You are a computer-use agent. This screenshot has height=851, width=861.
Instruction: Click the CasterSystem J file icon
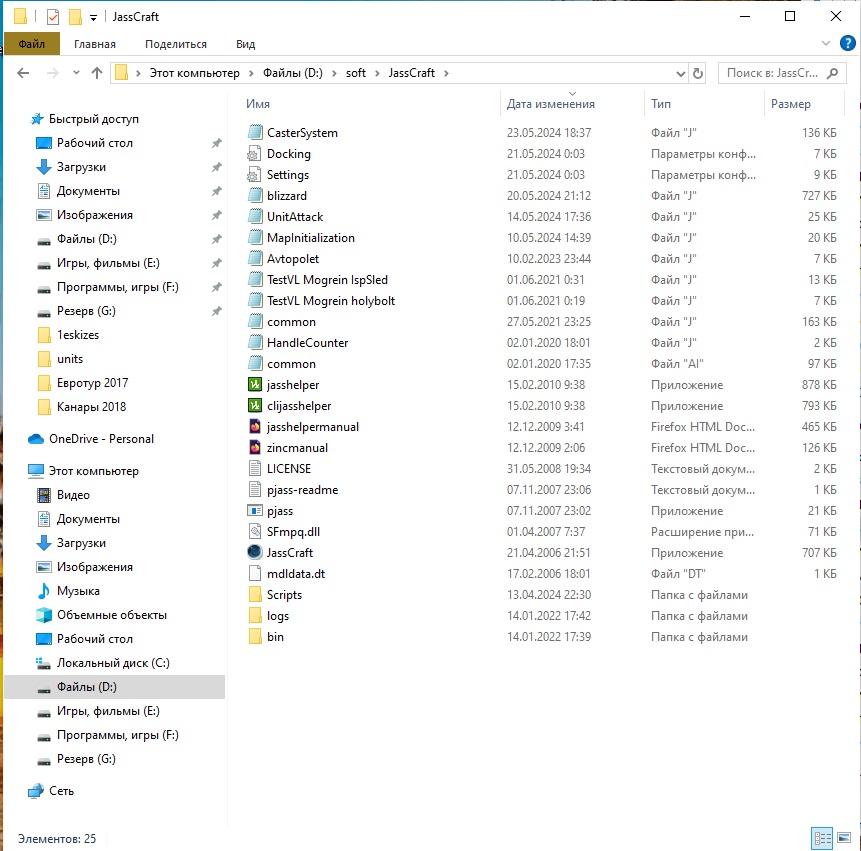[x=254, y=132]
